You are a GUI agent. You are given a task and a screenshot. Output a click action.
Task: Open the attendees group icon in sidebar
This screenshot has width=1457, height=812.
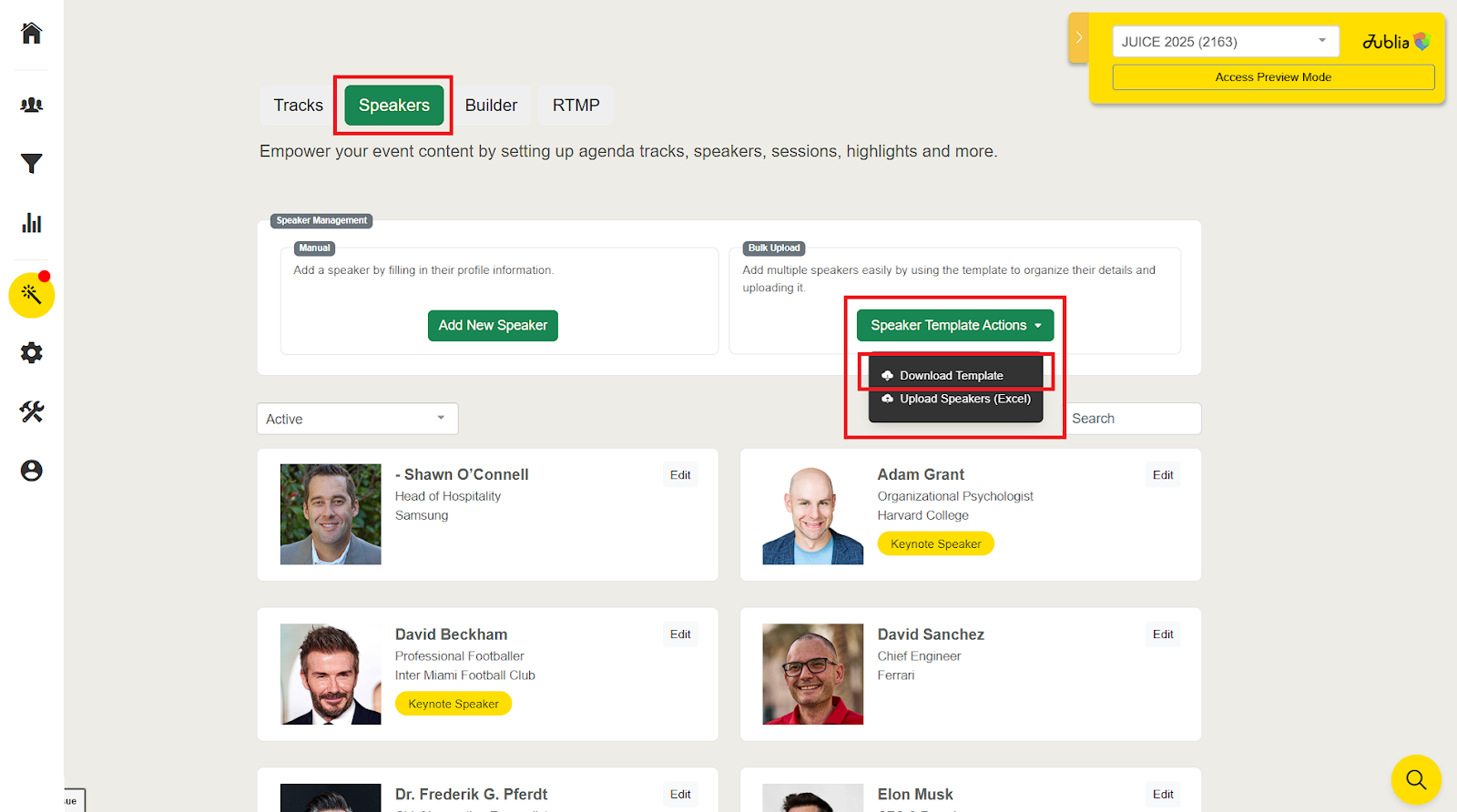click(x=32, y=105)
